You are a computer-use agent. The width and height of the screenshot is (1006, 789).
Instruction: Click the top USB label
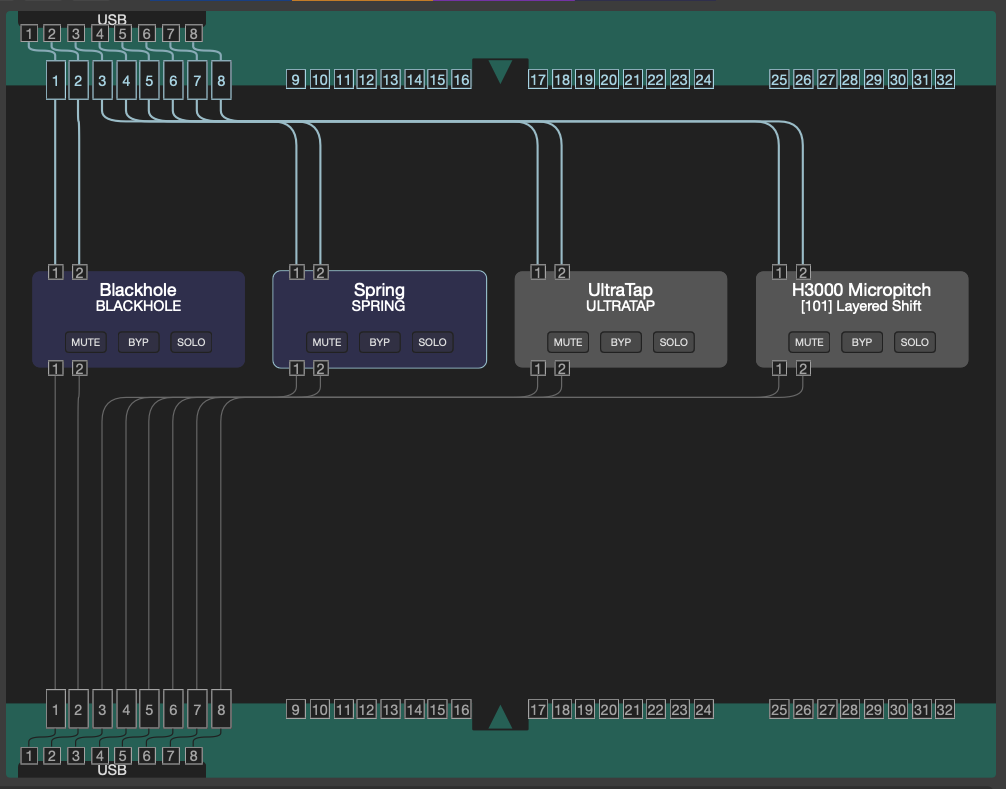tap(112, 19)
